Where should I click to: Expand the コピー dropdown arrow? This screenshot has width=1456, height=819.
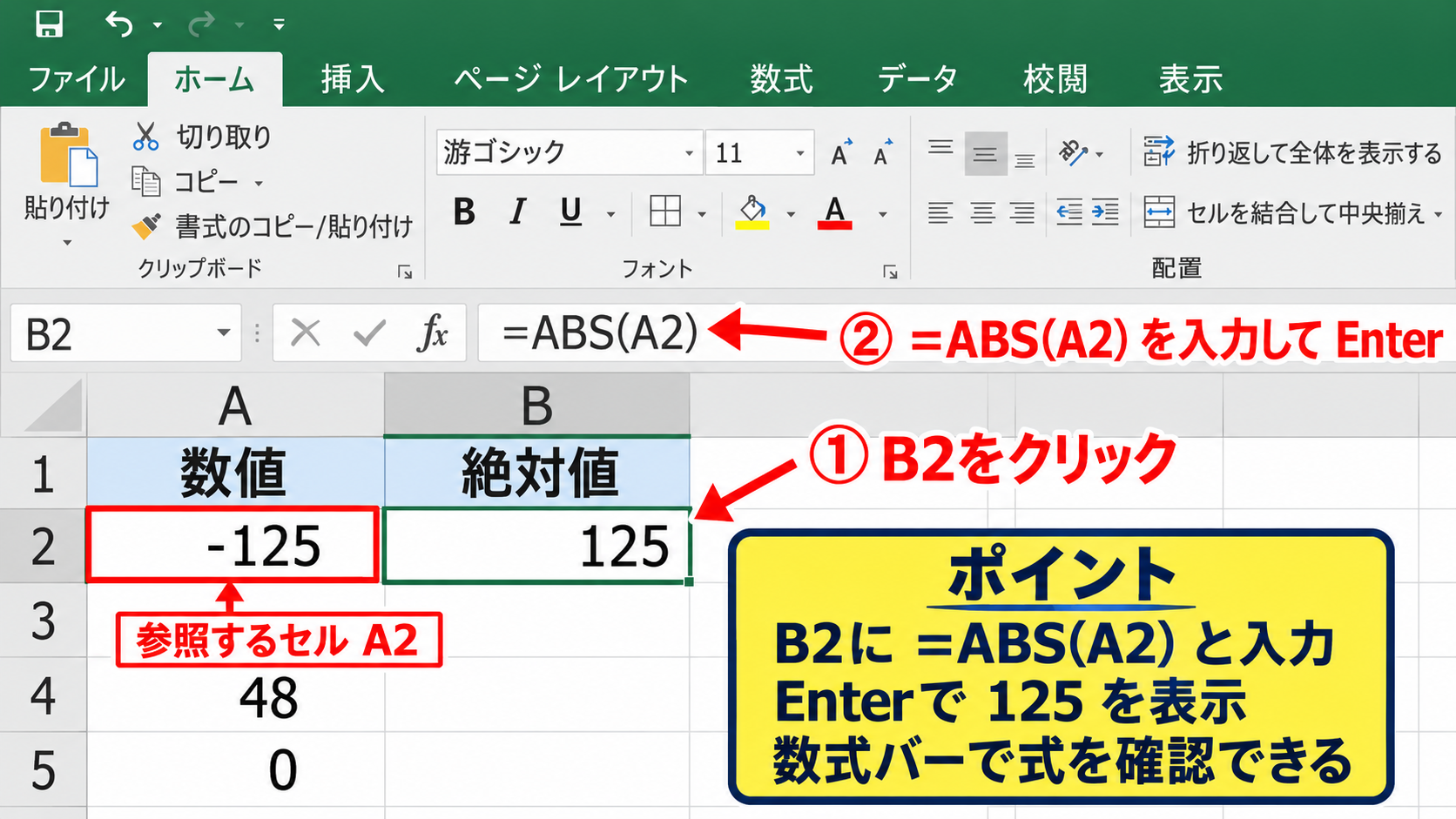[x=259, y=184]
